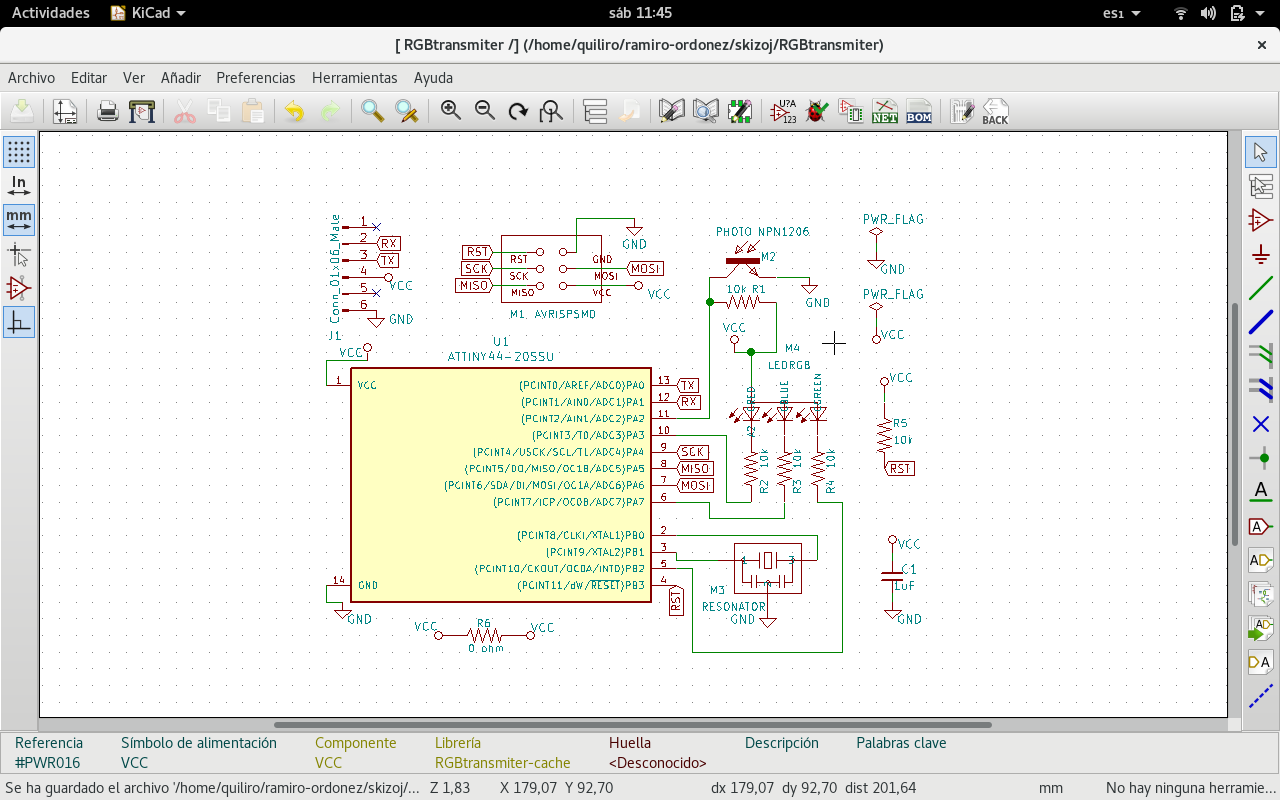Click the Plot schematic icon
Viewport: 1280px width, 800px height.
coord(142,111)
